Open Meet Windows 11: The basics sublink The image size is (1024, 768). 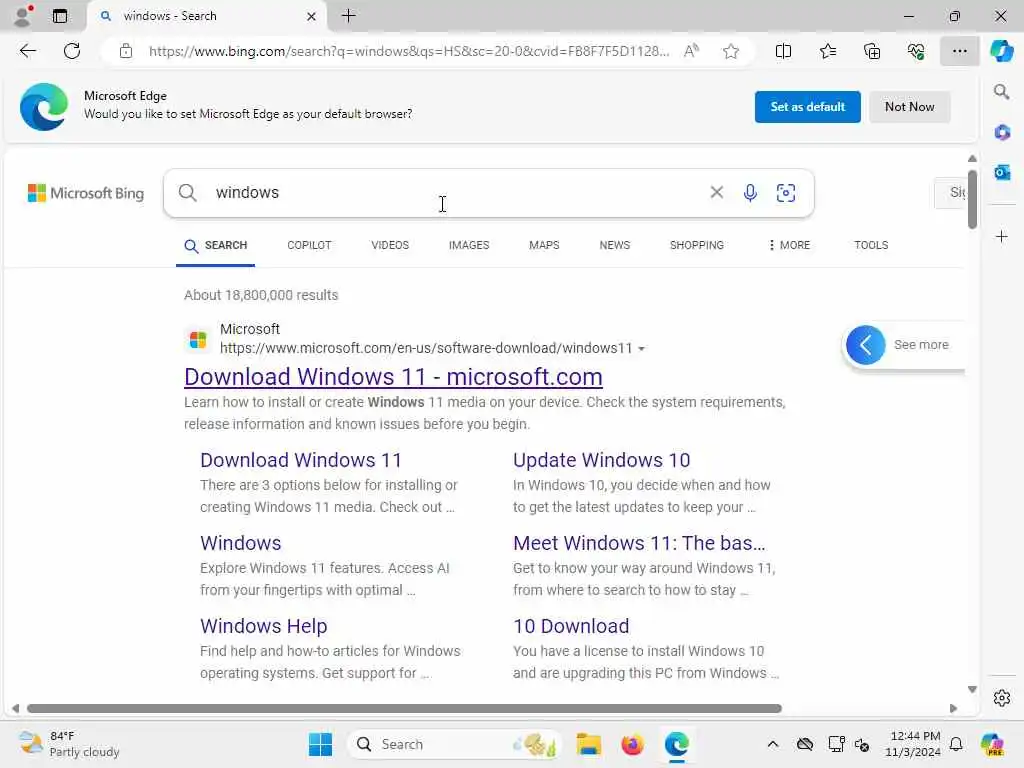point(639,543)
